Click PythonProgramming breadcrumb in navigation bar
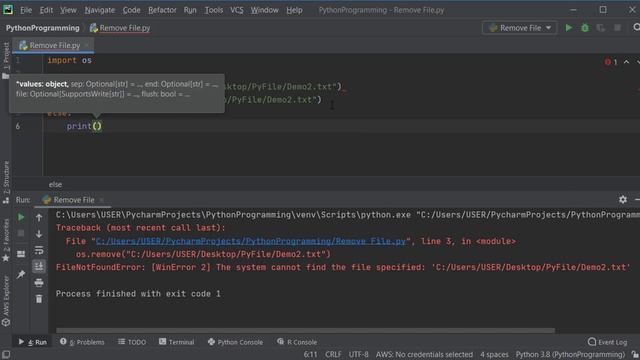640x360 pixels. click(42, 28)
